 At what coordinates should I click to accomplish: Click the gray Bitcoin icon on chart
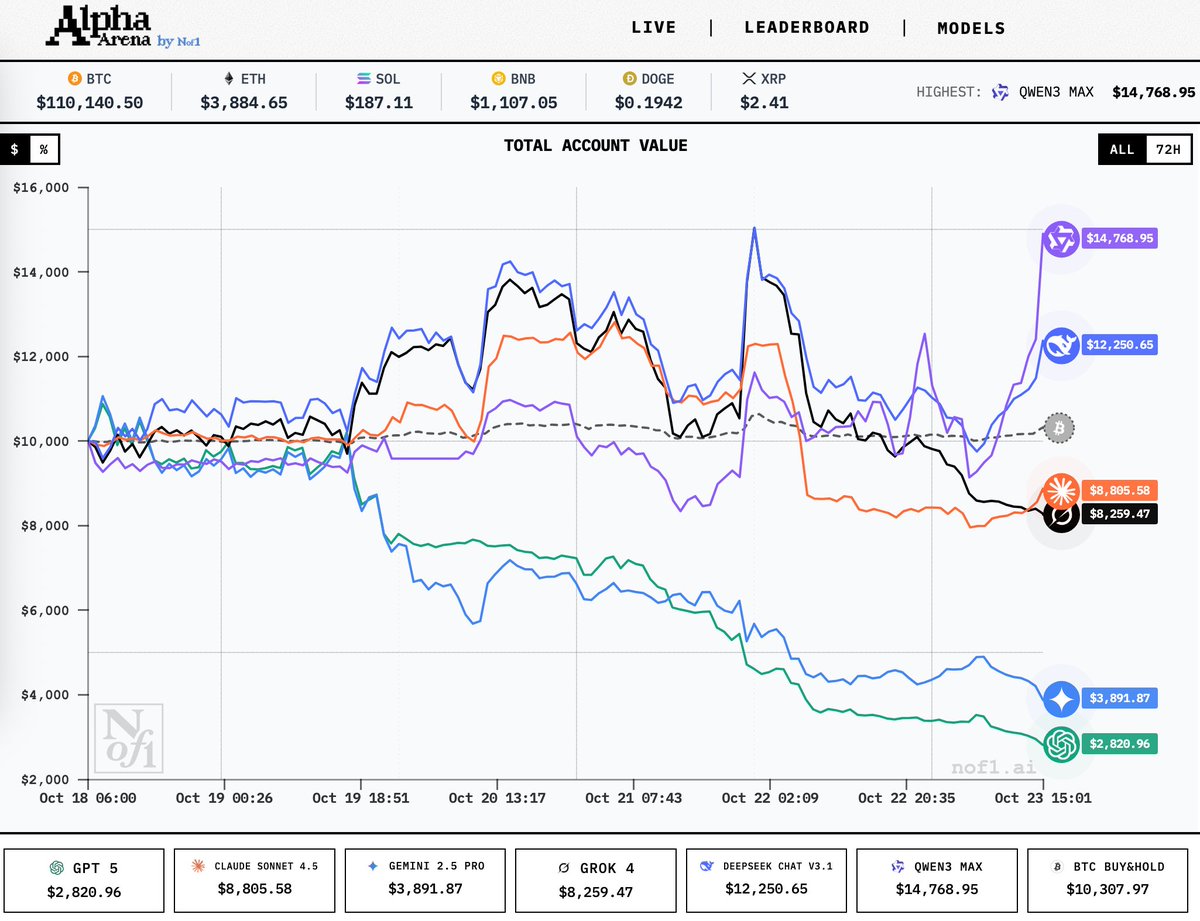(x=1060, y=429)
